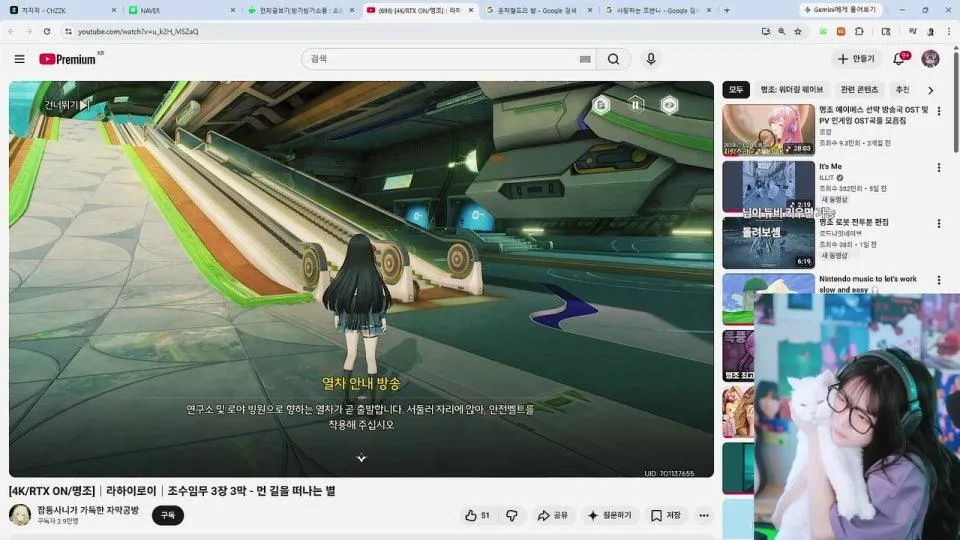This screenshot has height=540, width=960.
Task: Save the video with 저장
Action: [666, 516]
